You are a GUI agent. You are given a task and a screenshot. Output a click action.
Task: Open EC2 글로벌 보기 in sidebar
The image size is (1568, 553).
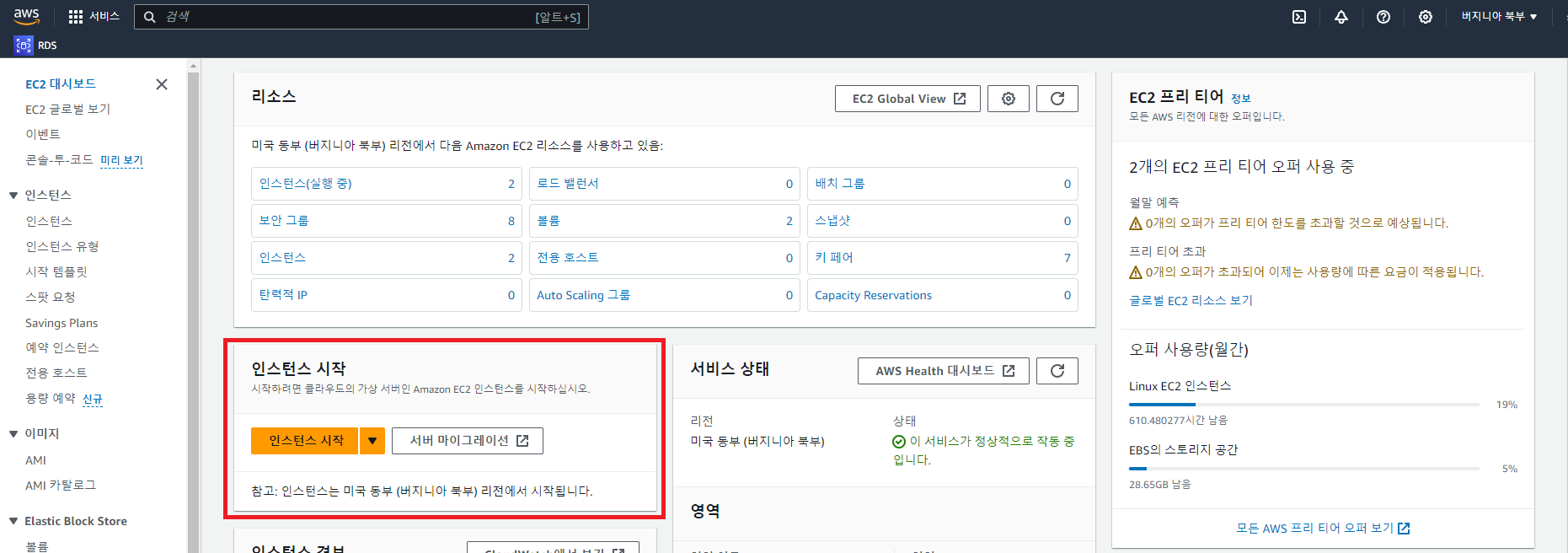point(67,110)
